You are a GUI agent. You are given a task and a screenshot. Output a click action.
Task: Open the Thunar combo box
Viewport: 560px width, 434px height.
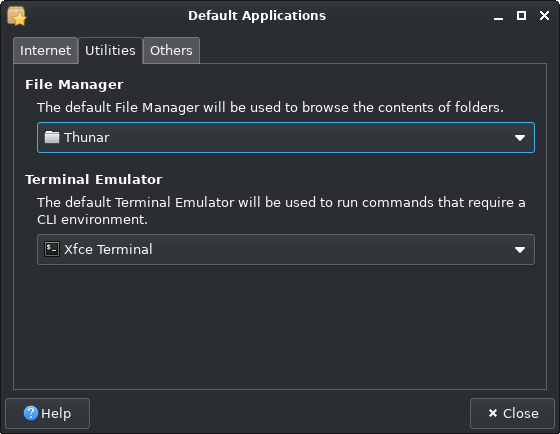(286, 138)
